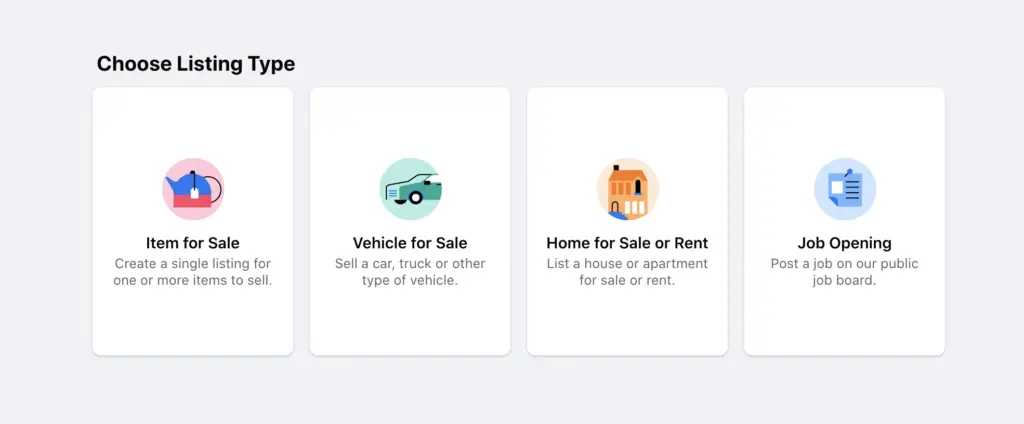Image resolution: width=1024 pixels, height=424 pixels.
Task: Choose the Item for Sale listing card
Action: 193,320
